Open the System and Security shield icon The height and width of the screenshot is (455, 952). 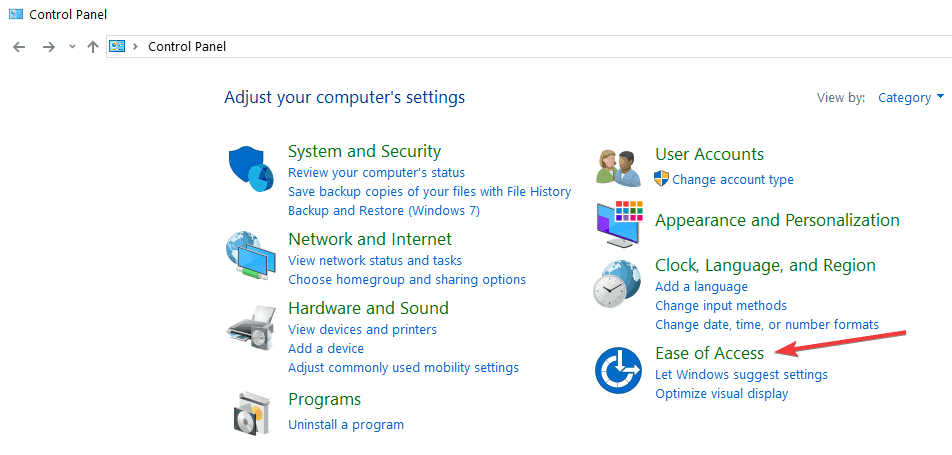(251, 169)
